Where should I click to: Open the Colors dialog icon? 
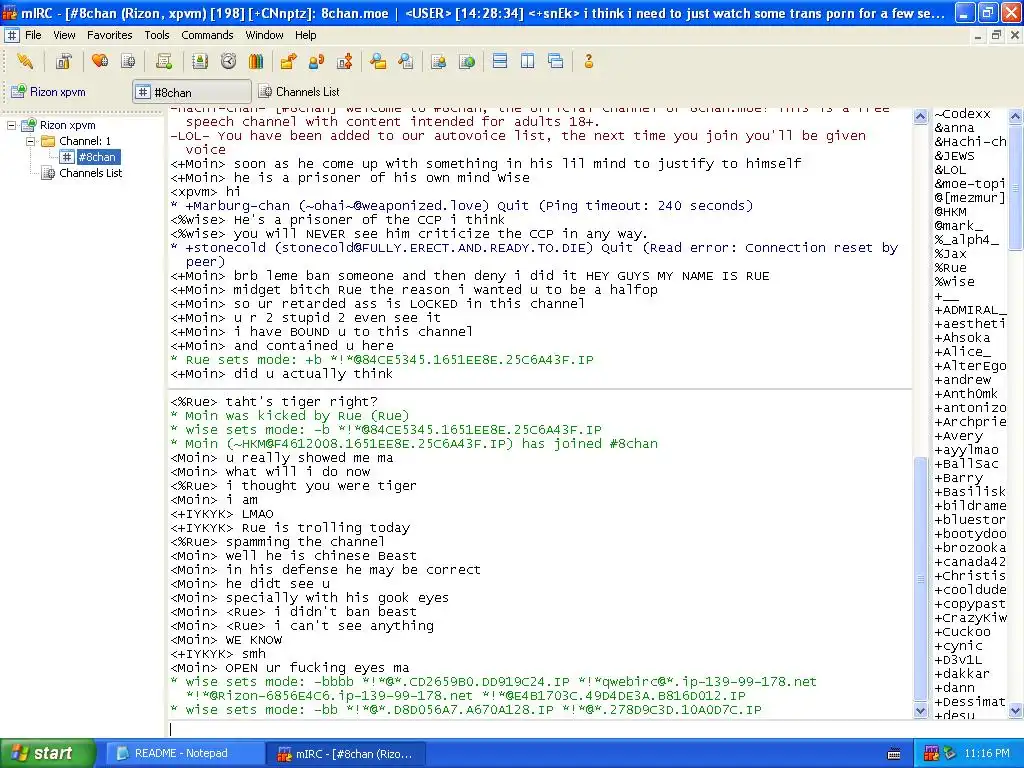click(x=256, y=61)
